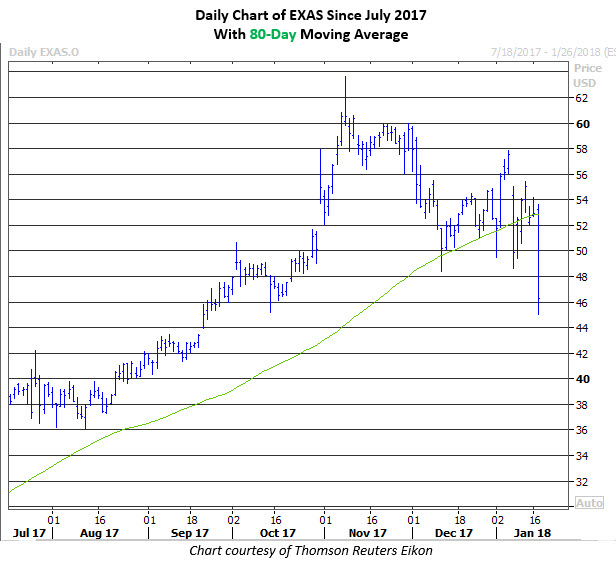Click the bold 60 price axis value

coord(583,124)
